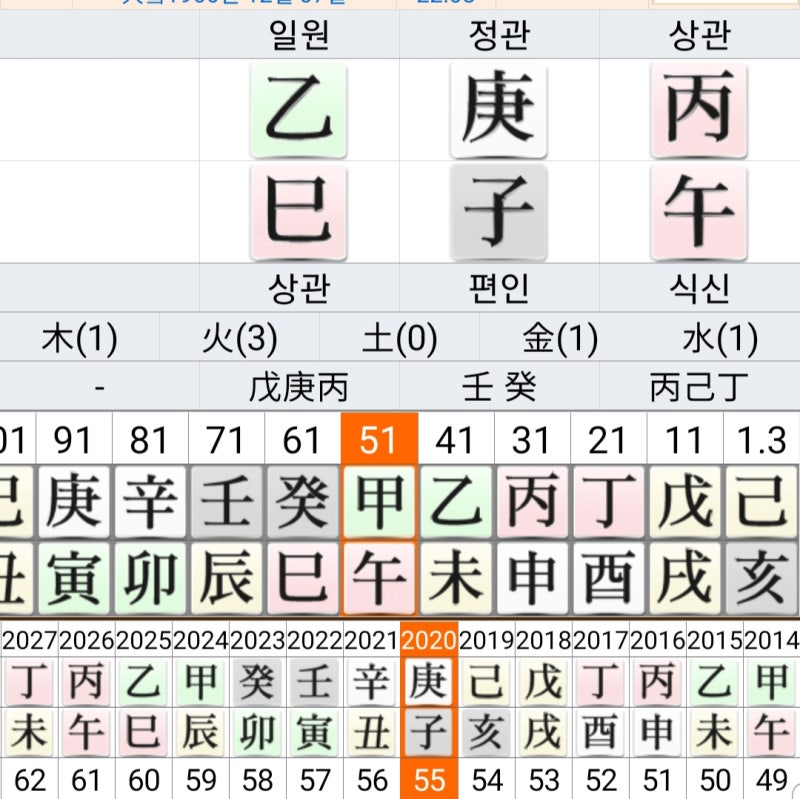
Task: Tap the highlighted age 55 cell
Action: click(429, 779)
